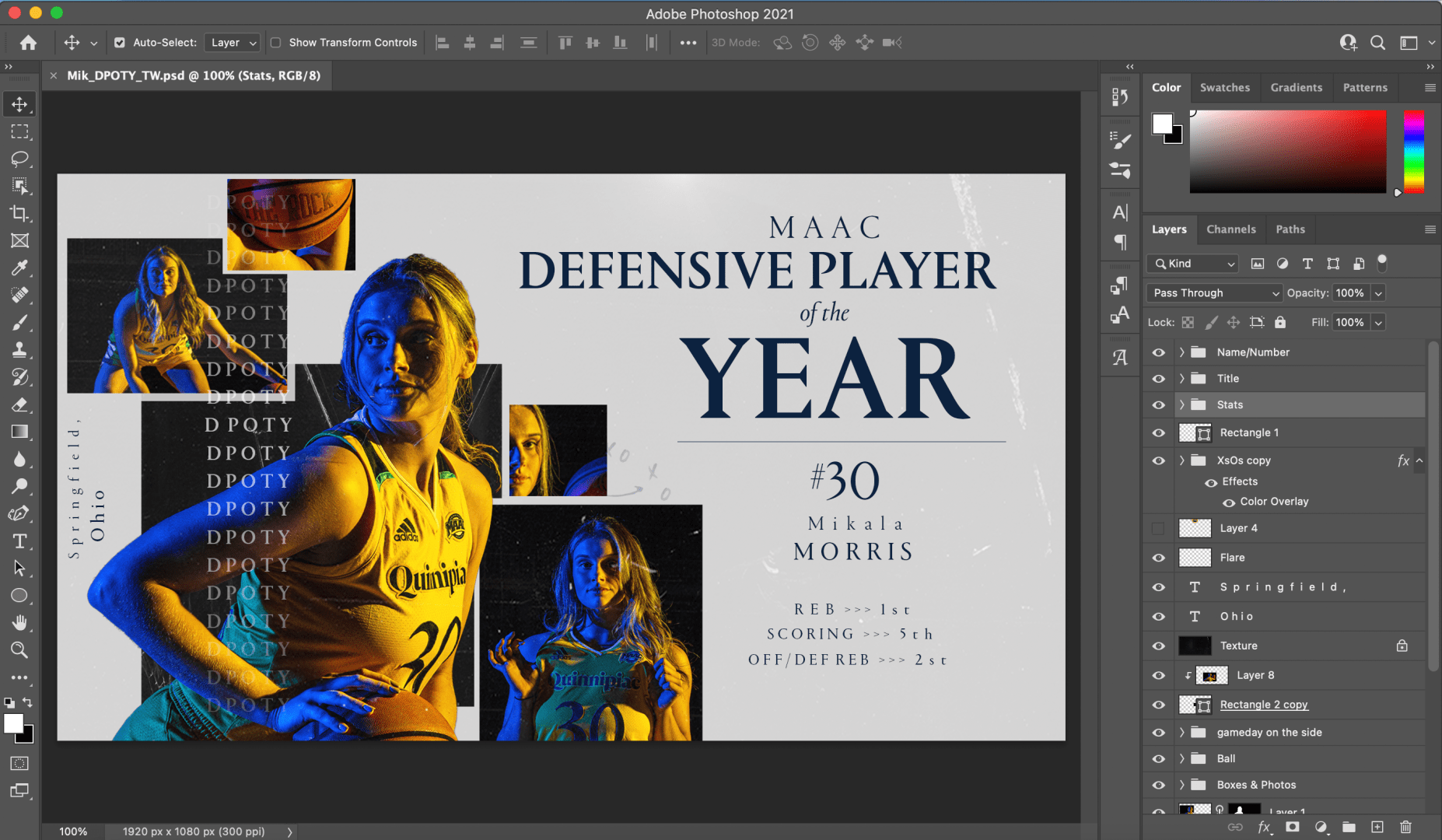The image size is (1442, 840).
Task: Show the hidden Layer 4
Action: (x=1158, y=529)
